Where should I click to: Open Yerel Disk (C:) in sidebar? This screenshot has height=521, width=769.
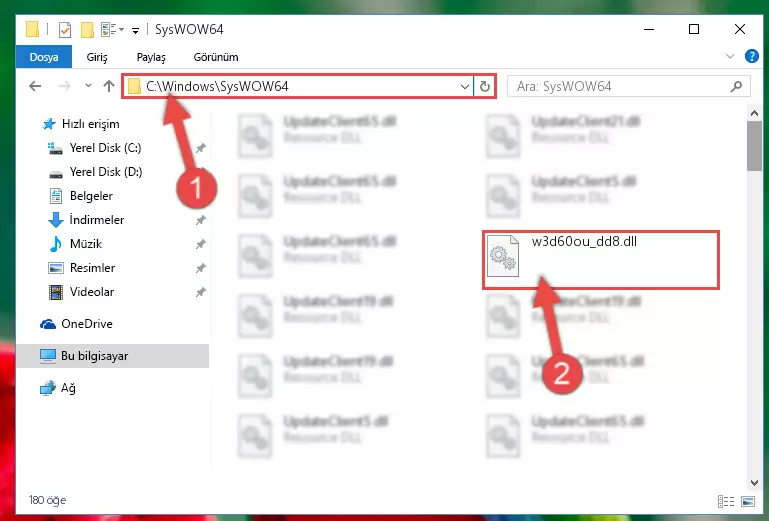(x=105, y=148)
